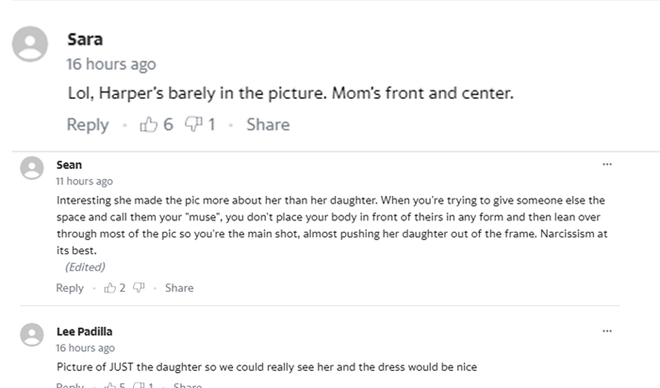Thumbs up Lee Padilla's comment

[x=110, y=385]
